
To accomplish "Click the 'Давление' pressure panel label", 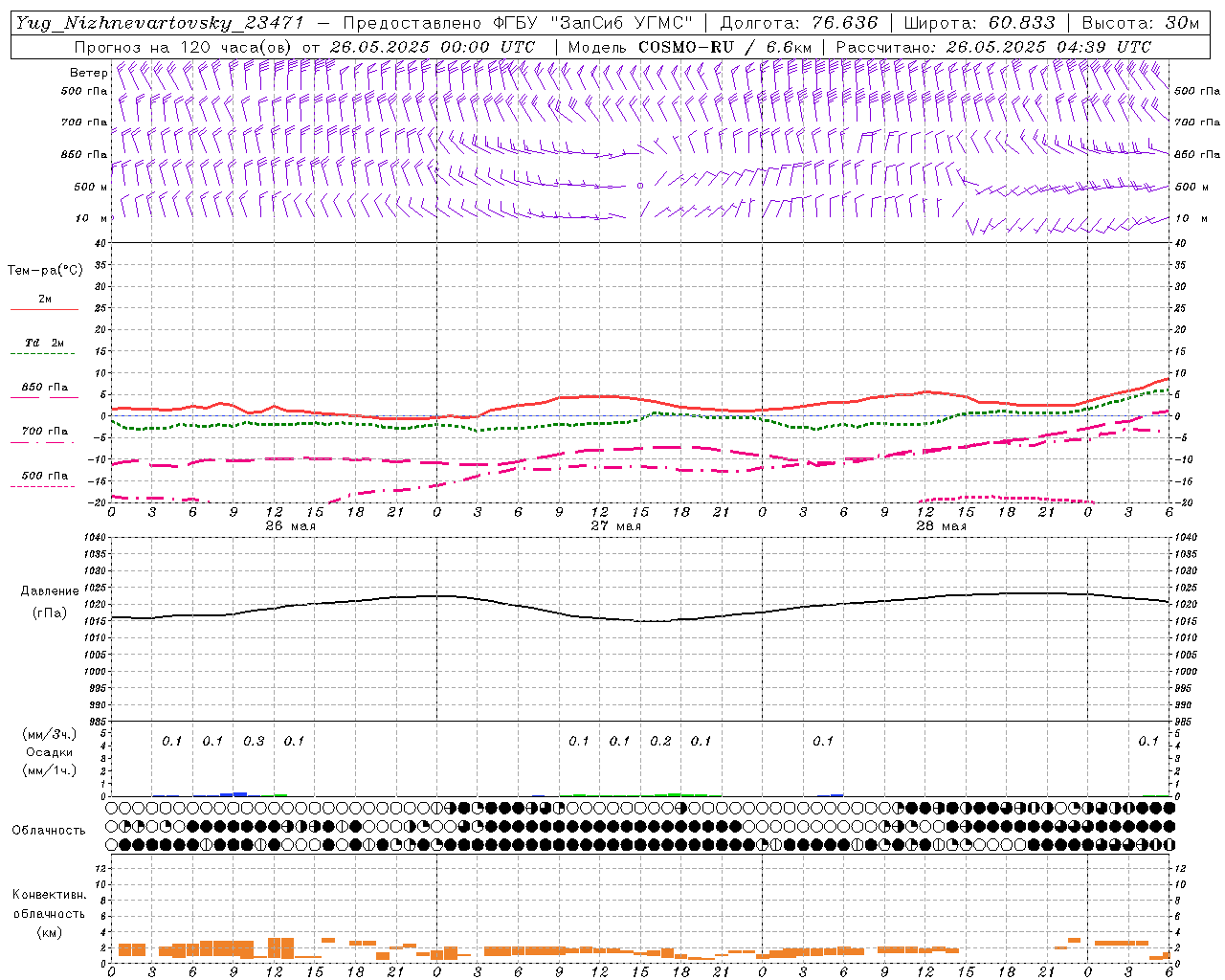I will 50,591.
